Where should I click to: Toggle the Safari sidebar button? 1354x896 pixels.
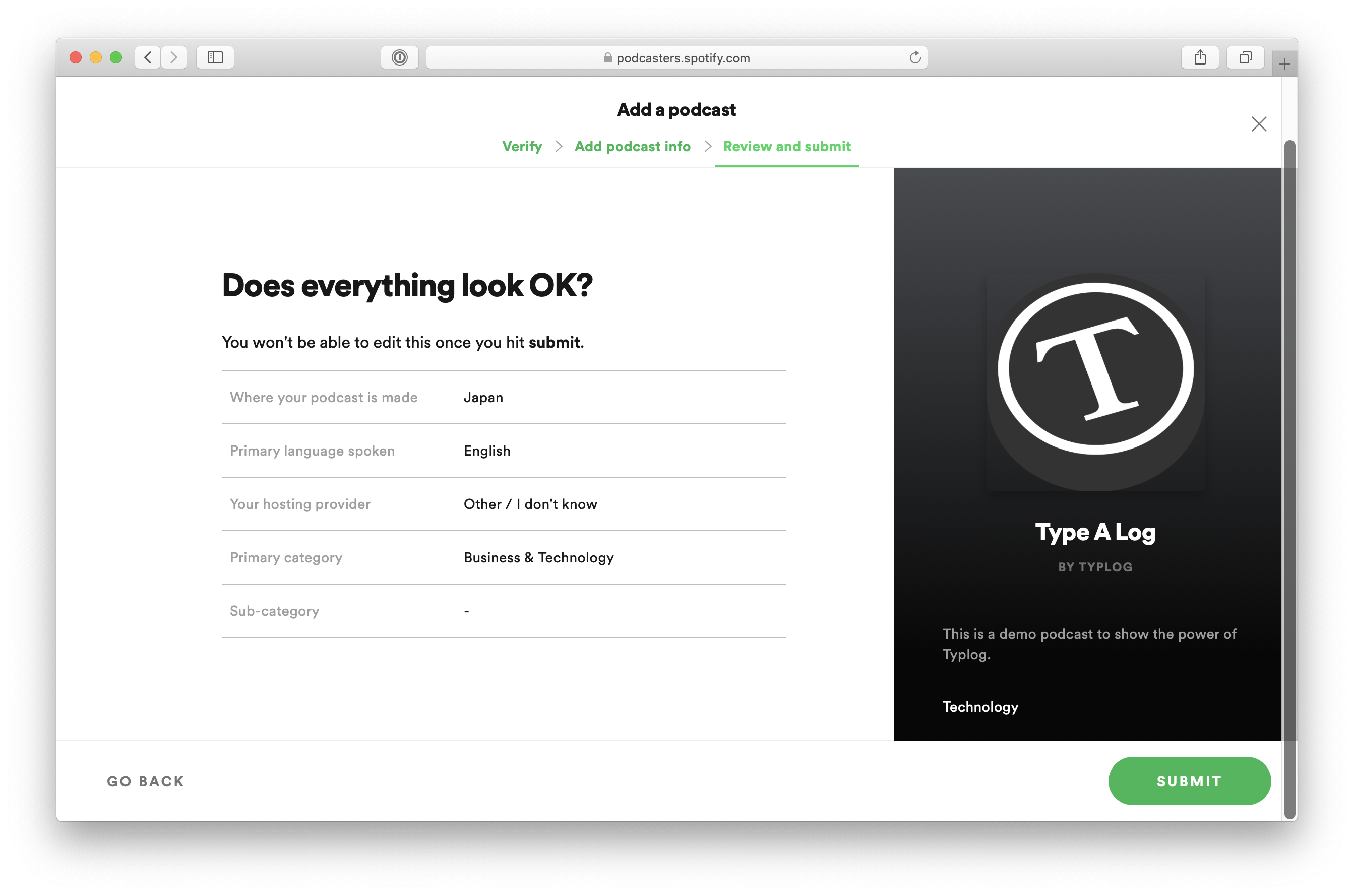click(215, 58)
